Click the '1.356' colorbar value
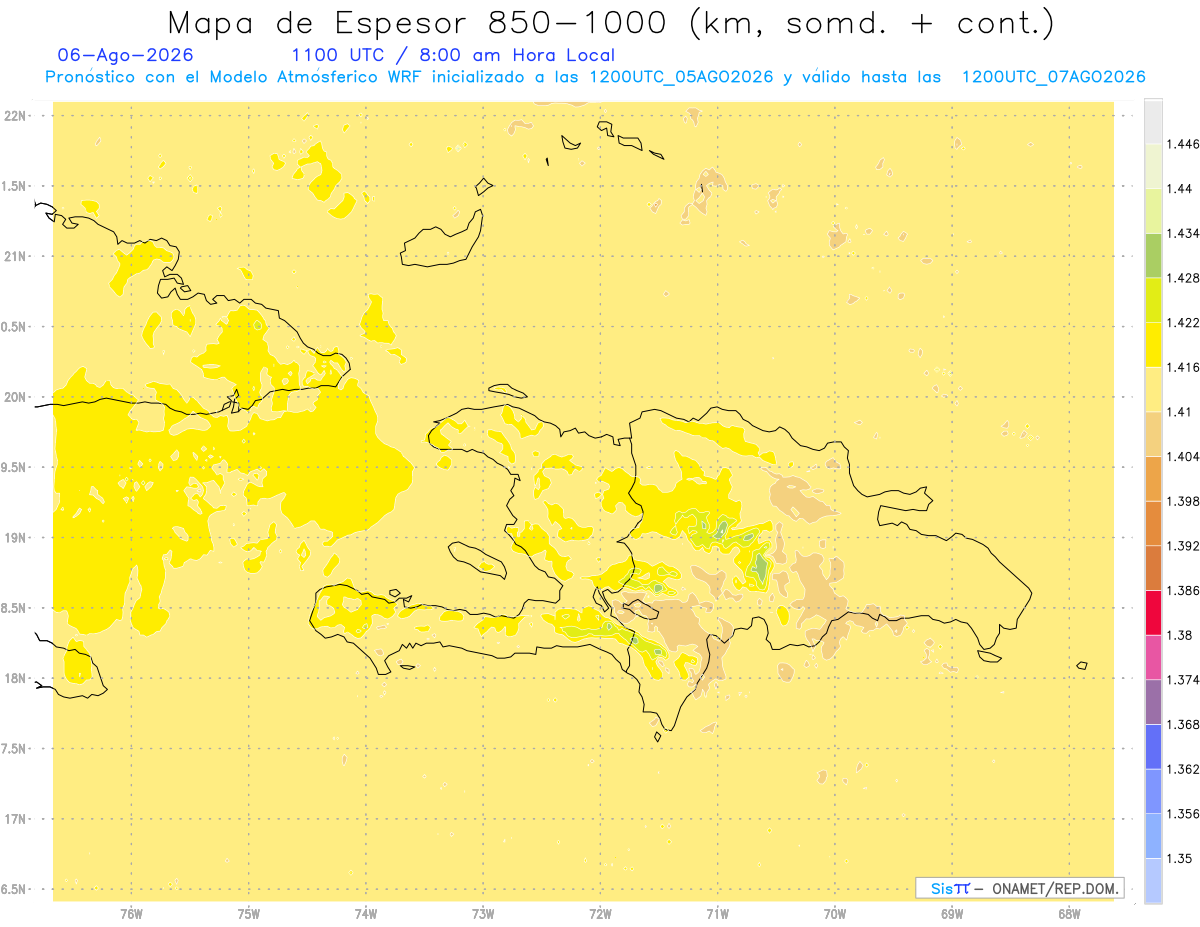Image resolution: width=1200 pixels, height=927 pixels. pos(1183,814)
